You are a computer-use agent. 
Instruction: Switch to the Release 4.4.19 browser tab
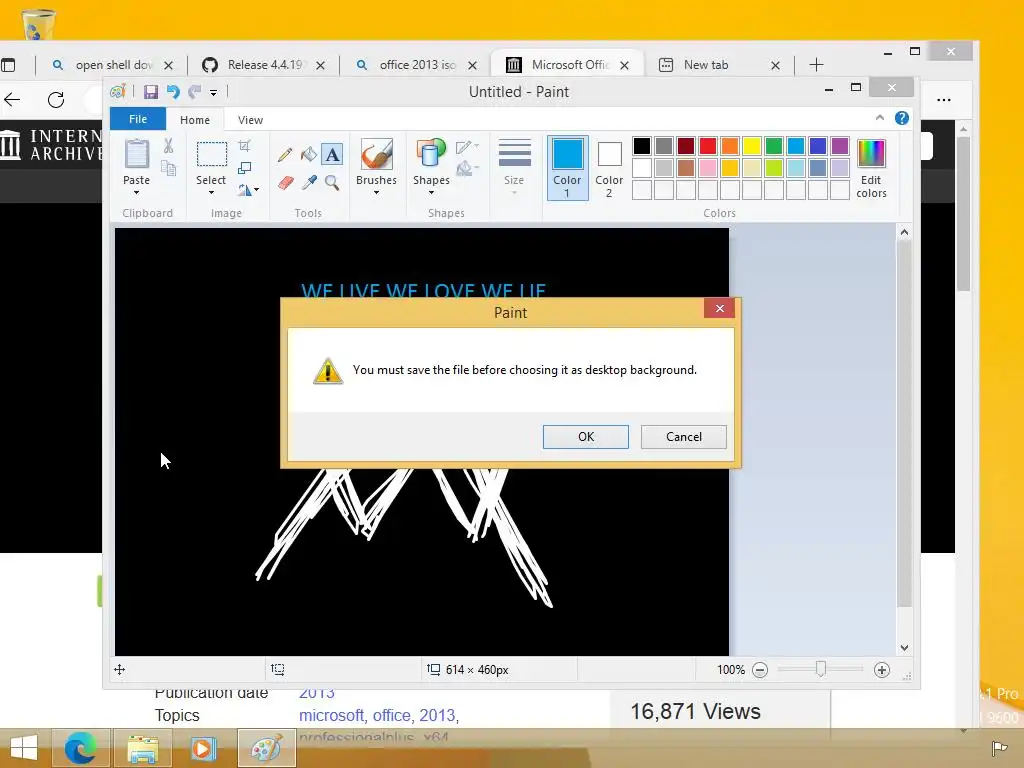(x=264, y=65)
